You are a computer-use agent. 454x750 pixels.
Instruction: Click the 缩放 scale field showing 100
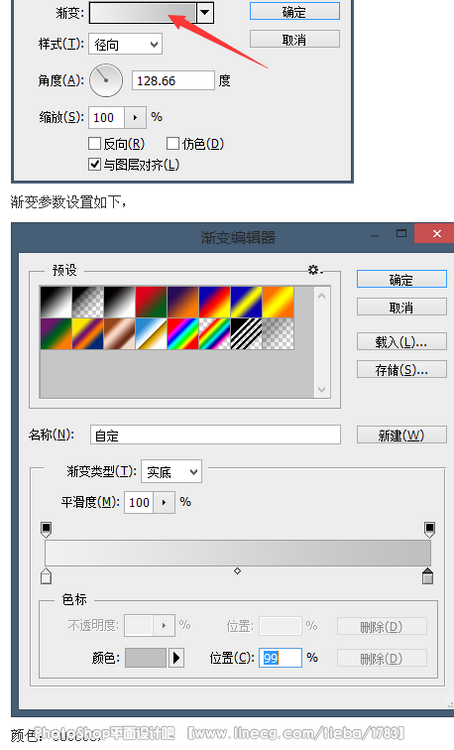coord(107,117)
